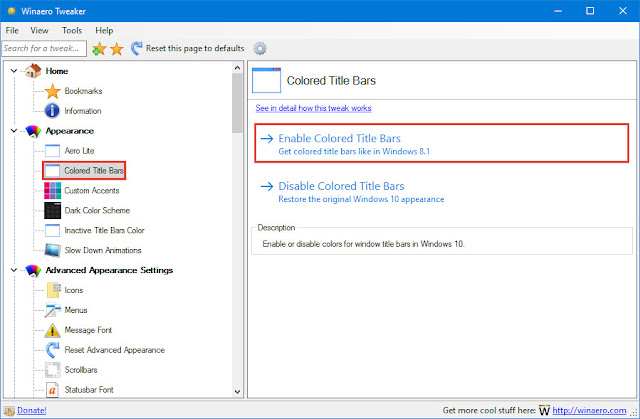Viewport: 640px width, 419px height.
Task: Add bookmark with green plus star icon
Action: click(x=99, y=49)
